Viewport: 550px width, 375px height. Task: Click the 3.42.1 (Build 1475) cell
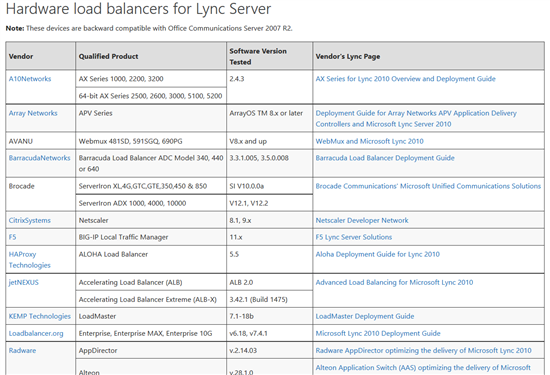[269, 300]
